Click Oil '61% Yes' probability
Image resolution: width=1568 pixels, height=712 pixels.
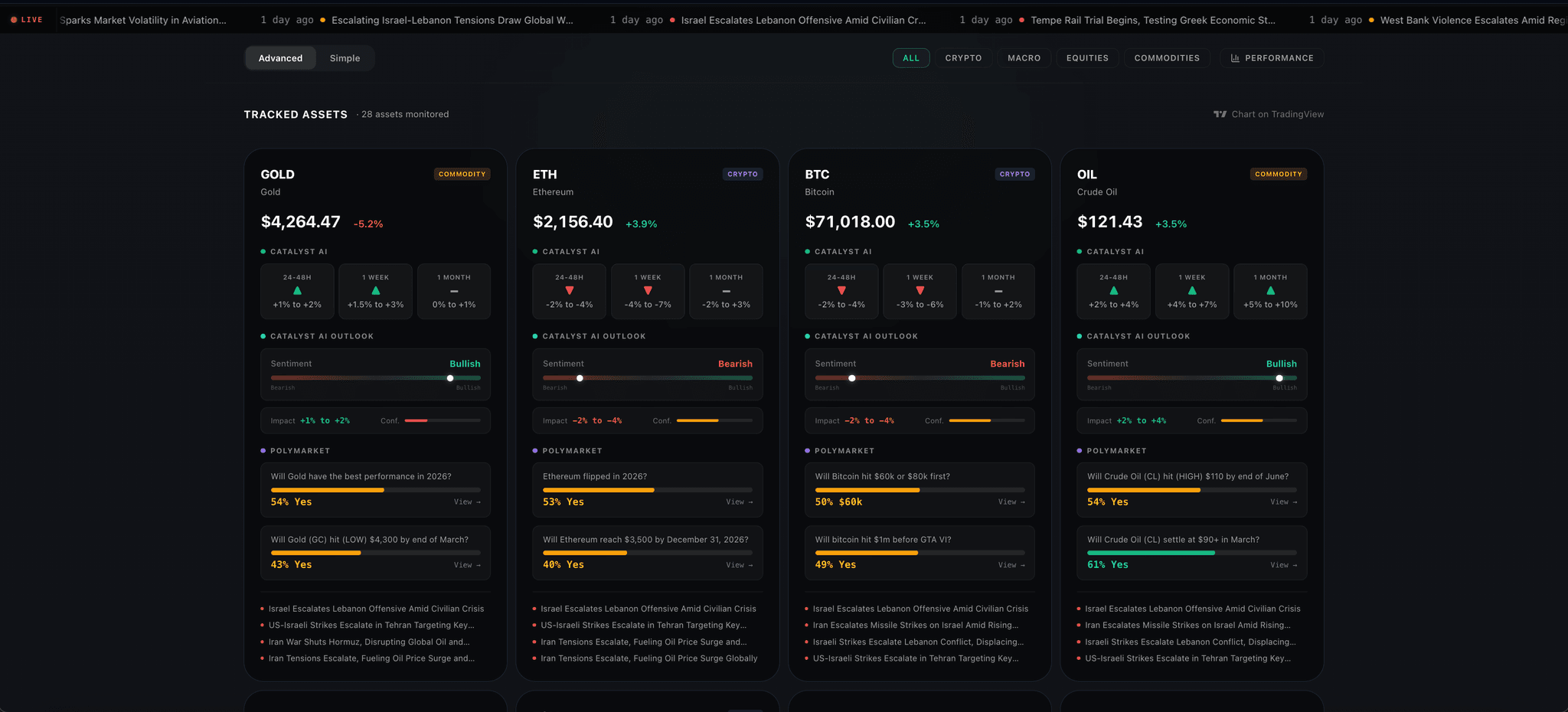pos(1108,565)
